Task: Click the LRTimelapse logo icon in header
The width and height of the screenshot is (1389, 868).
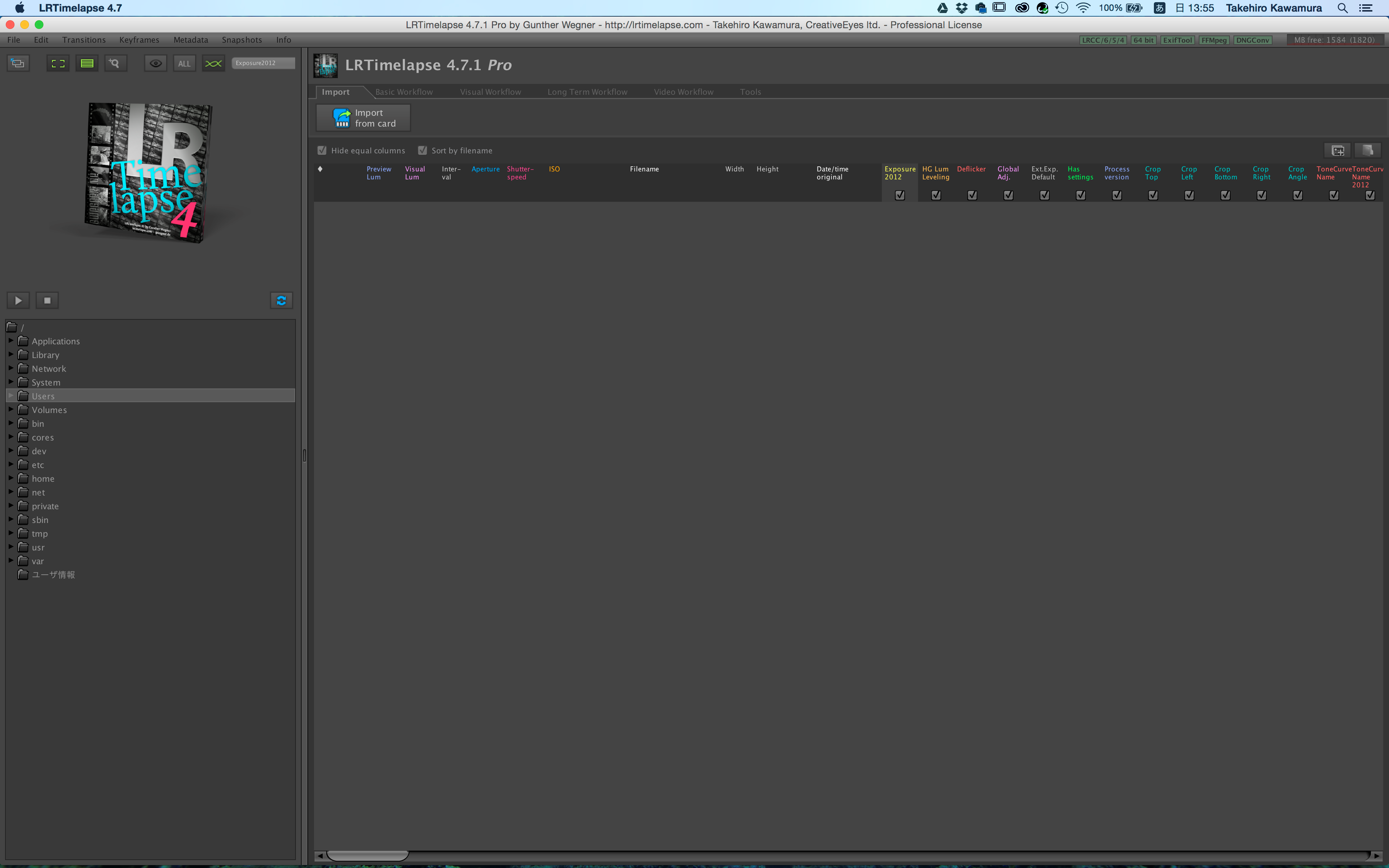Action: [326, 65]
